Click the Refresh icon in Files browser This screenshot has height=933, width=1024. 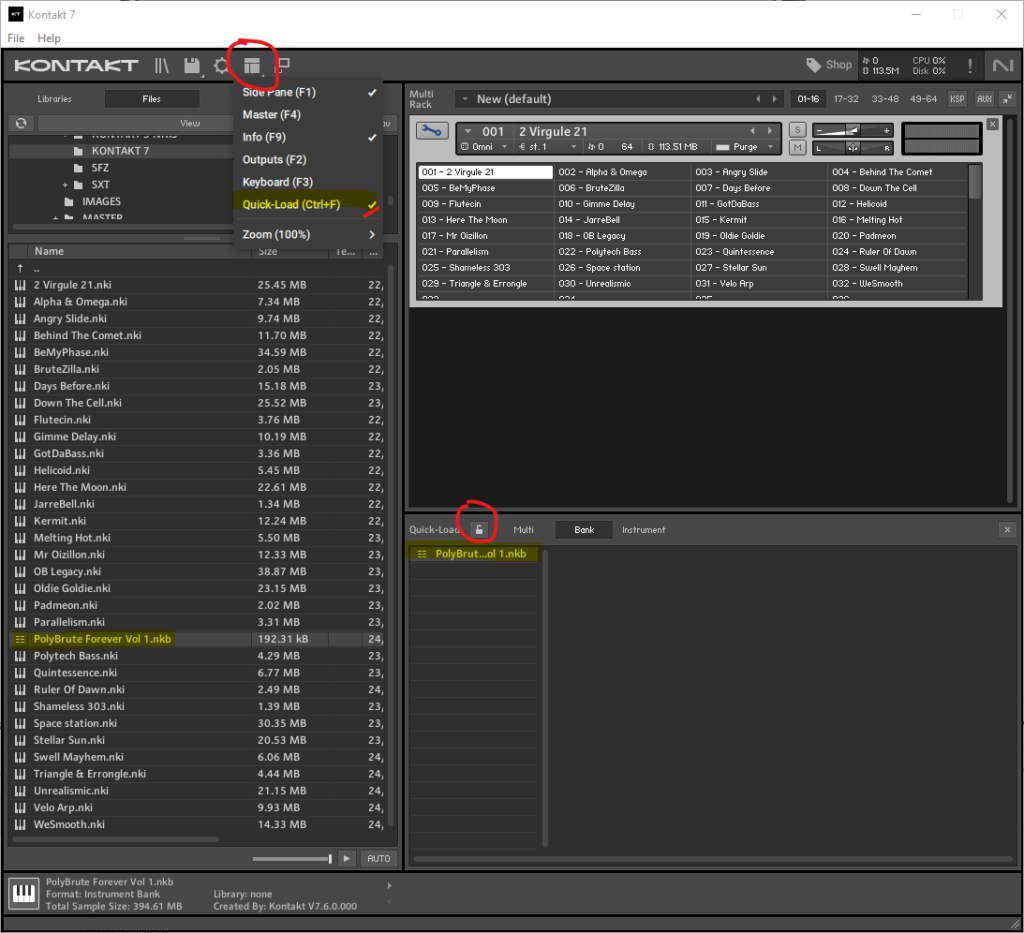click(20, 123)
